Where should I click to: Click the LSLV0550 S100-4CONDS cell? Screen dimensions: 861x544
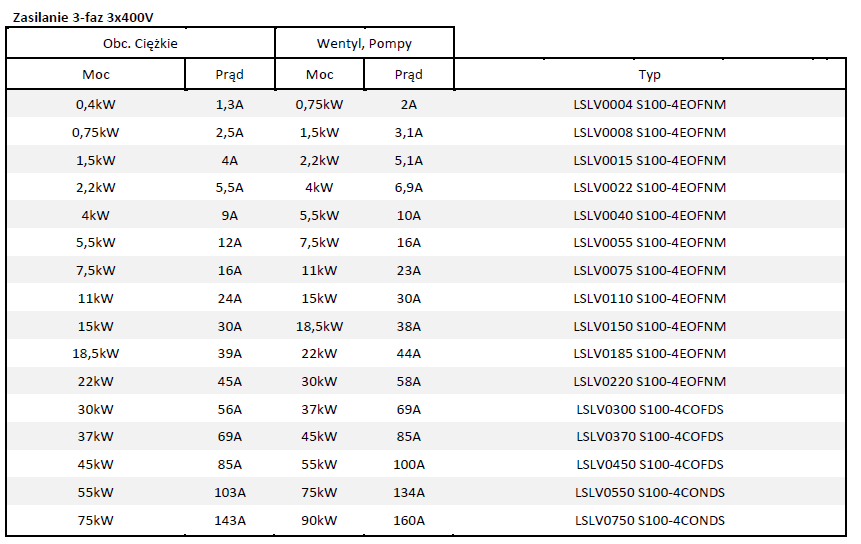650,492
